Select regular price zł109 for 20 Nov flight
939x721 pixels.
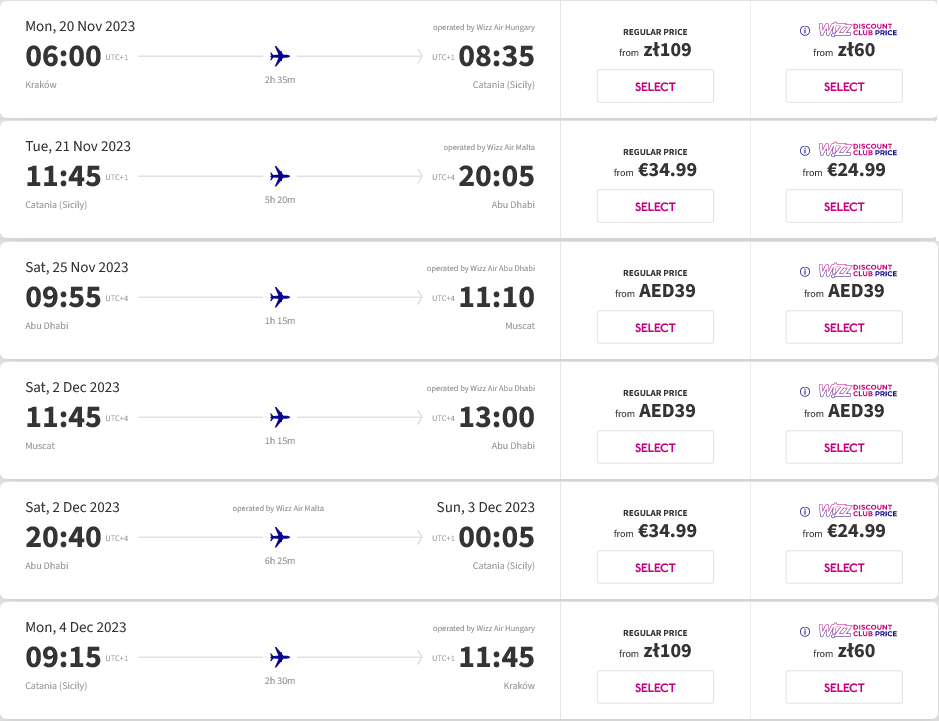point(655,86)
